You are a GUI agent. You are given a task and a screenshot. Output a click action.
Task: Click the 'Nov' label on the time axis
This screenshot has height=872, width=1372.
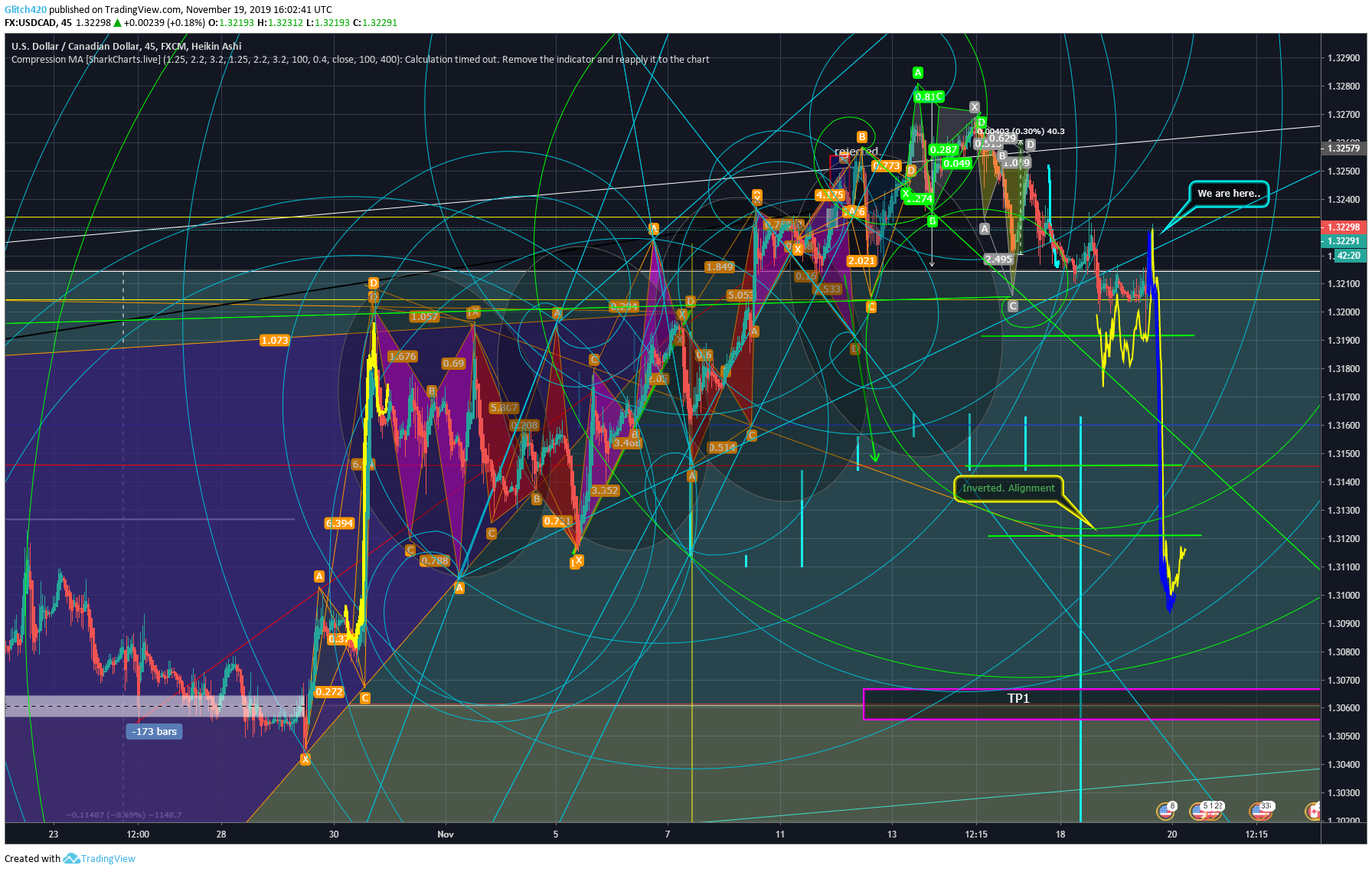[446, 834]
